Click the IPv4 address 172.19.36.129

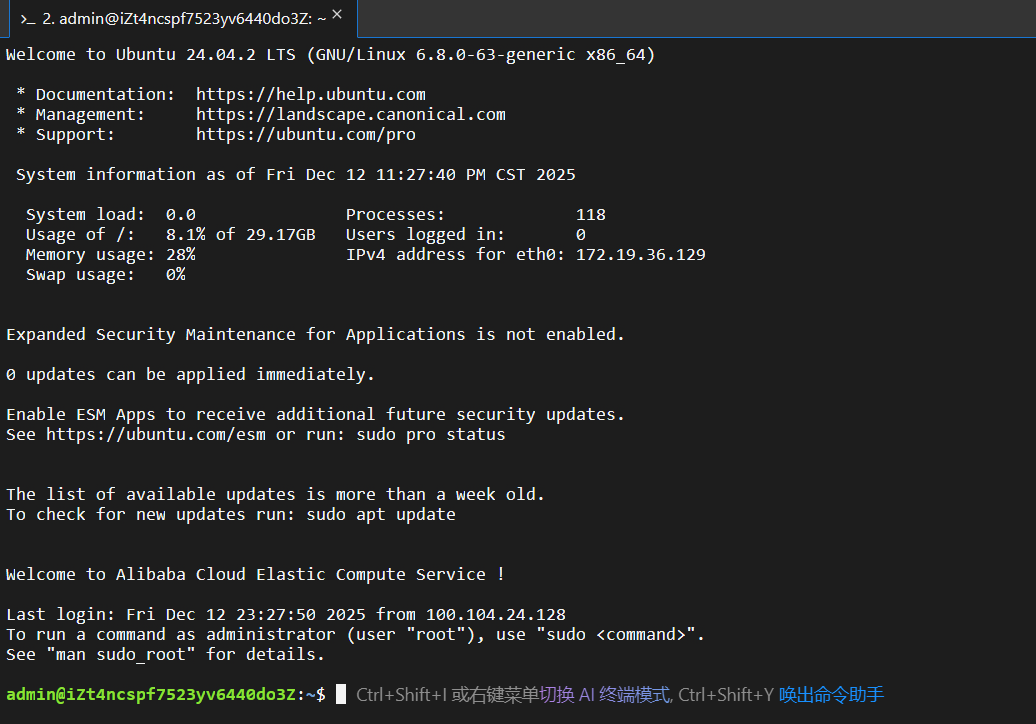tap(640, 254)
